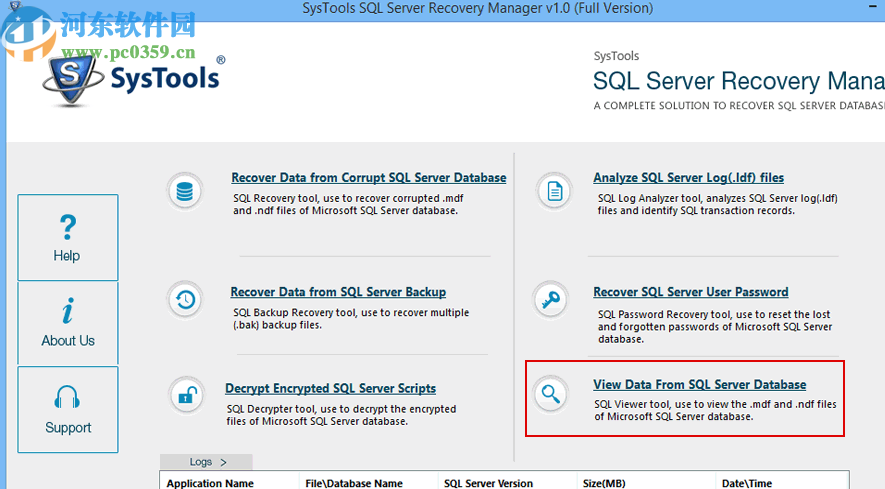Open Recover SQL Server User Password link
This screenshot has width=885, height=489.
point(690,292)
